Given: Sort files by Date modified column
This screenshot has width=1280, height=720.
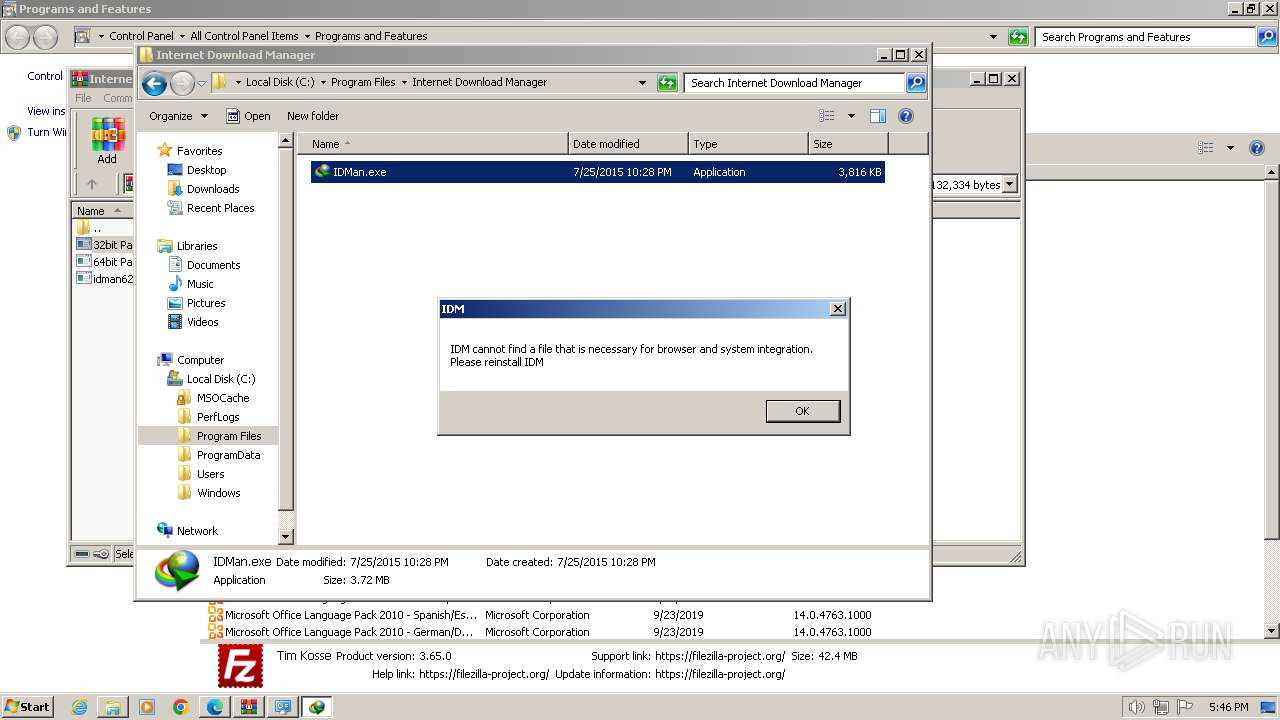Looking at the screenshot, I should click(628, 144).
